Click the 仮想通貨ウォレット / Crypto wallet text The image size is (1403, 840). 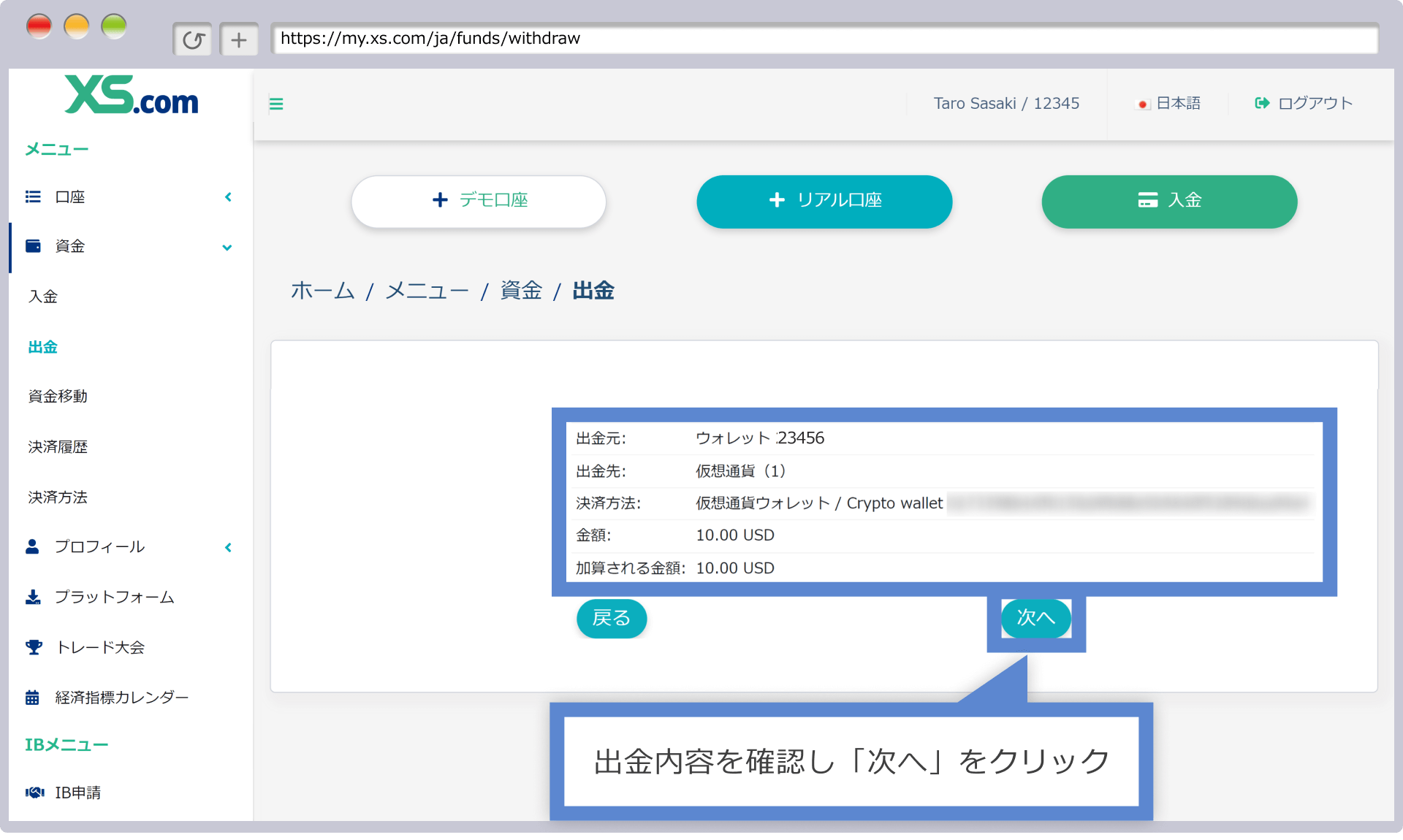coord(819,503)
